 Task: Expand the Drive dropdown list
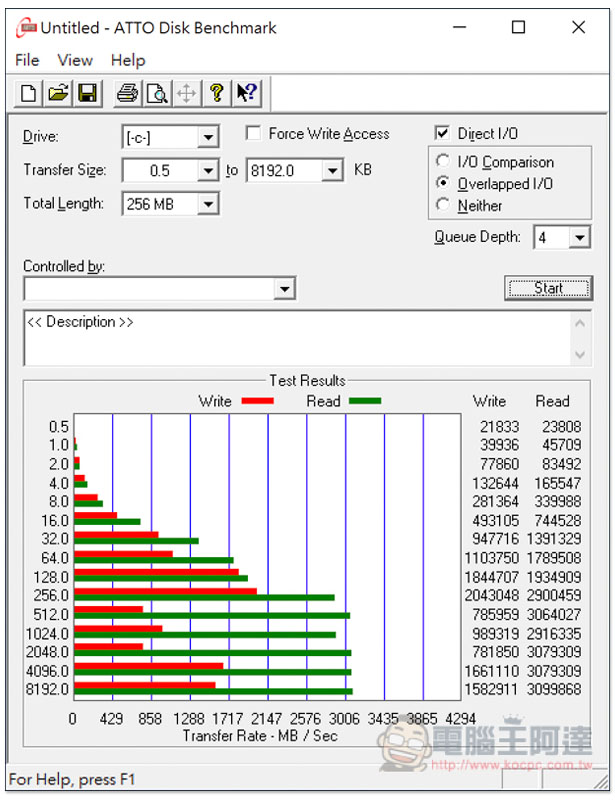(x=208, y=138)
